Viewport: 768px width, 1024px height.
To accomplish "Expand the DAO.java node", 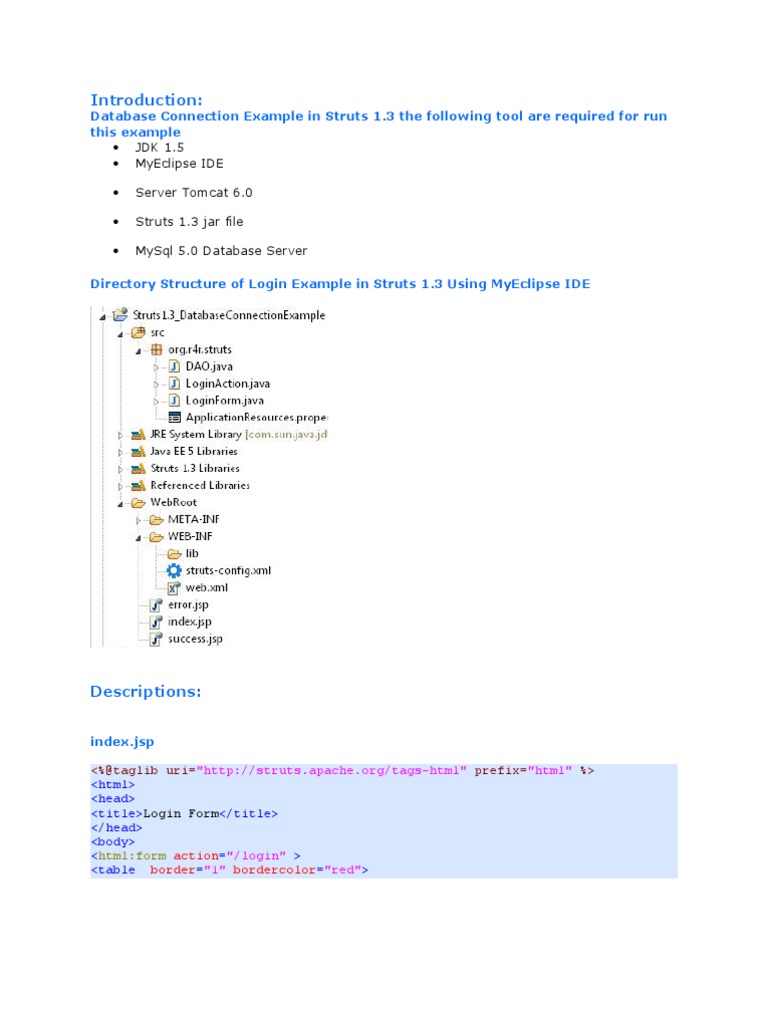I will (156, 367).
